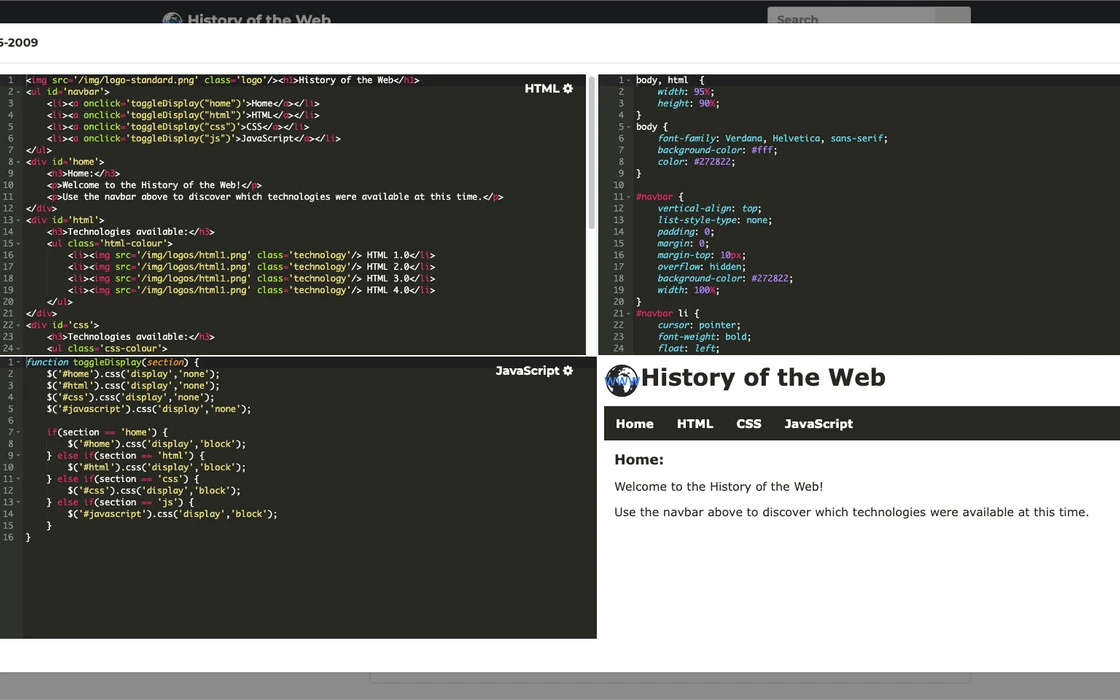Fold the toggleDisplay function at JavaScript line 1
Viewport: 1120px width, 700px height.
pyautogui.click(x=19, y=362)
